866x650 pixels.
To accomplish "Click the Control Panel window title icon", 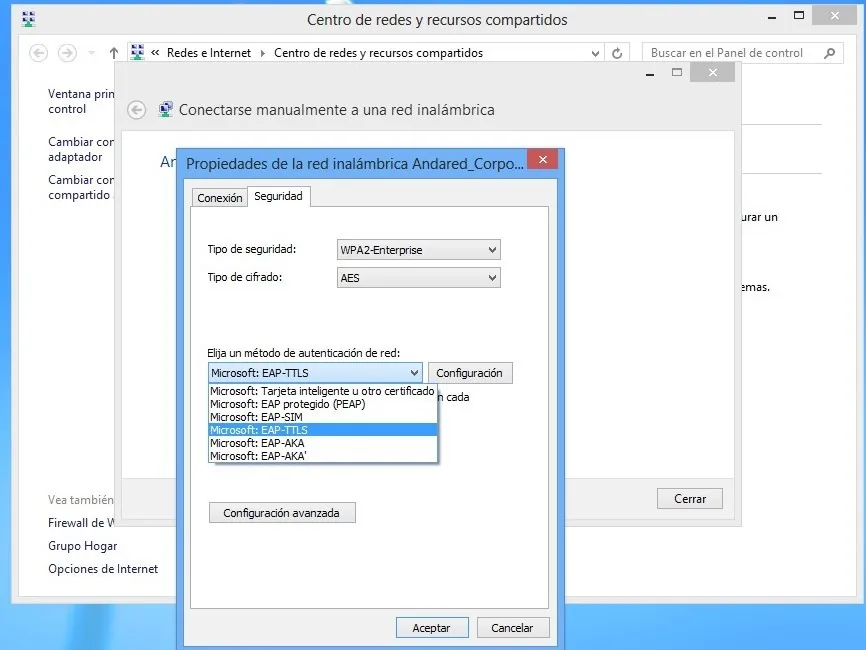I will (x=28, y=19).
